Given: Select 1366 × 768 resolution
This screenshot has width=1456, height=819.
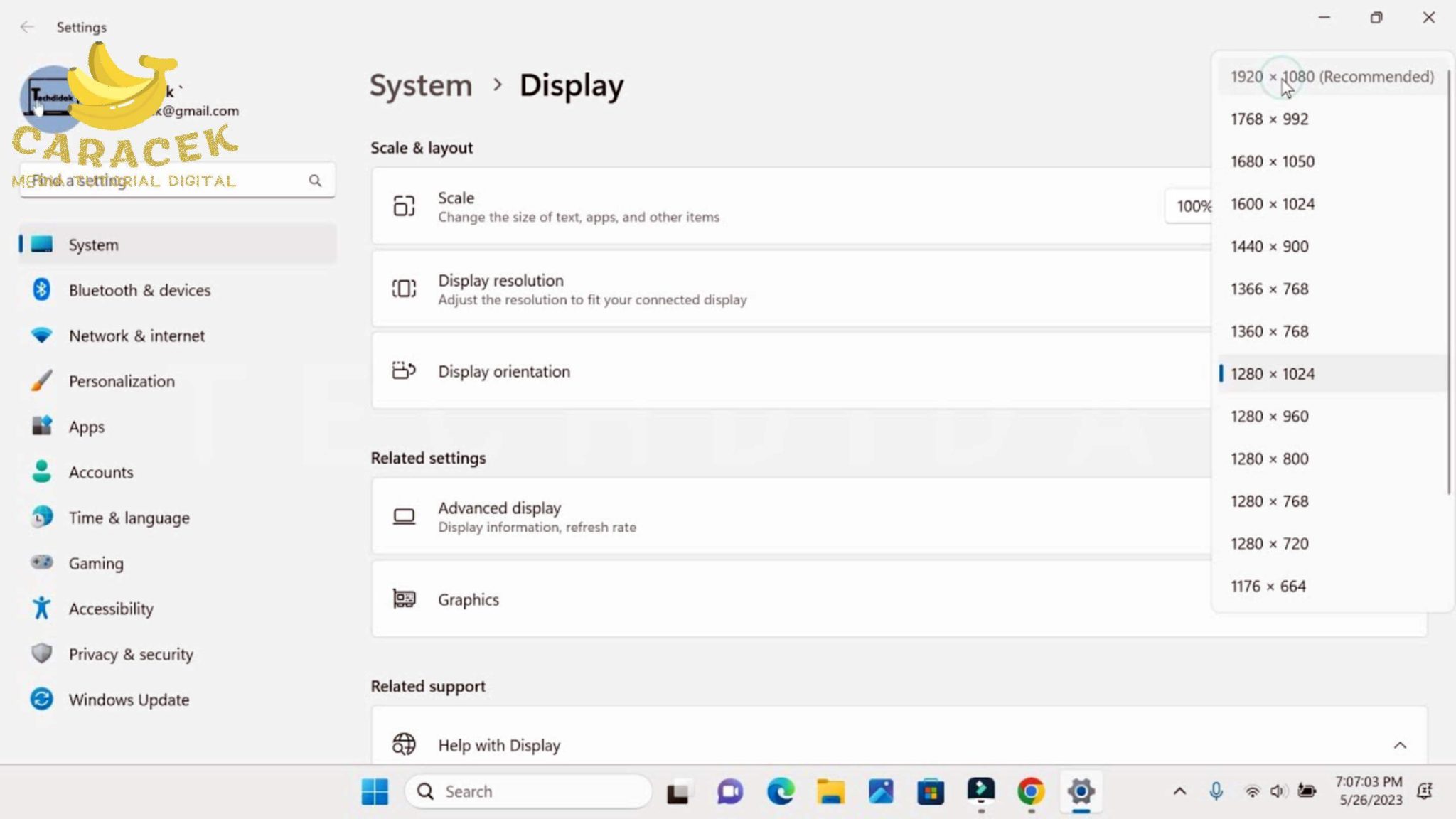Looking at the screenshot, I should click(x=1270, y=289).
